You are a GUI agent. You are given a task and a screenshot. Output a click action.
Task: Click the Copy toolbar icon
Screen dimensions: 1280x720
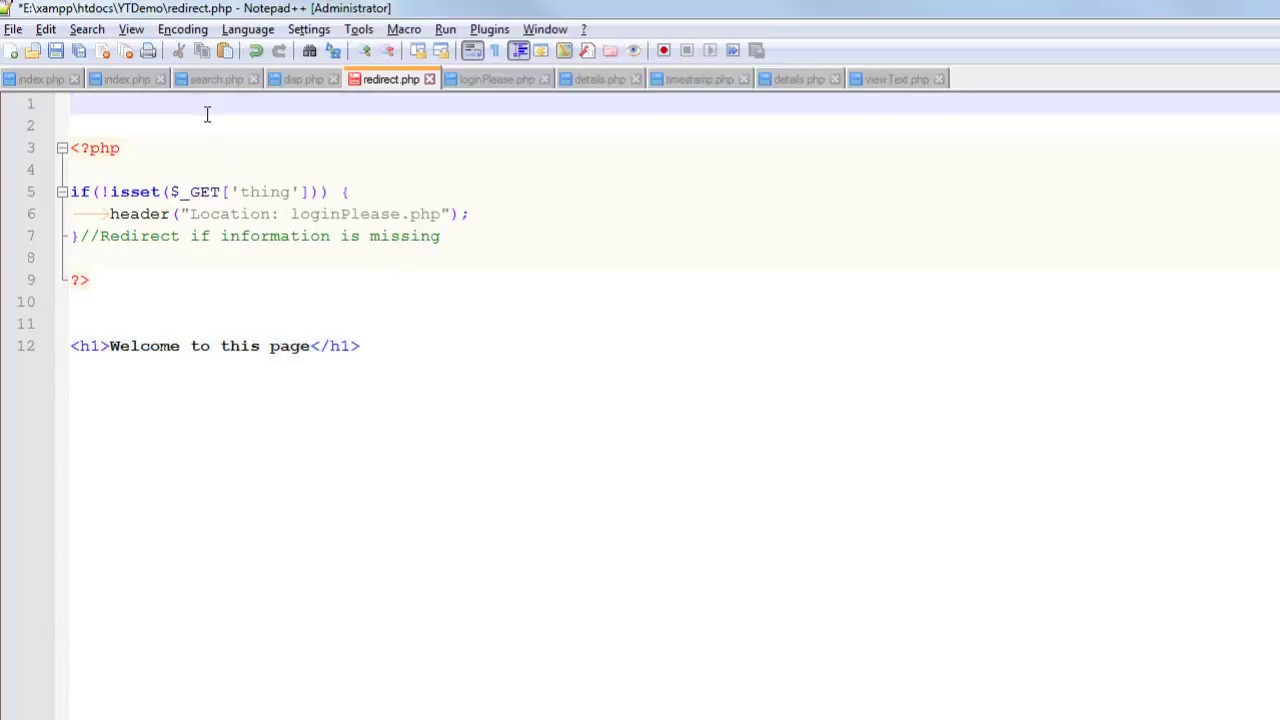coord(201,51)
